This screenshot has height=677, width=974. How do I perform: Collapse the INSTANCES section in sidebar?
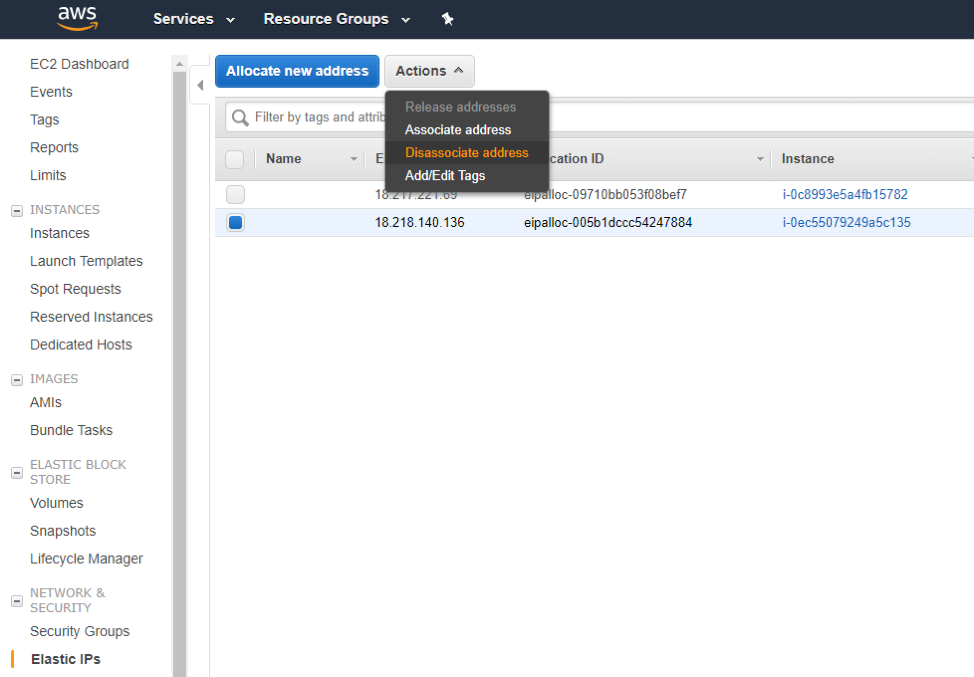(16, 210)
